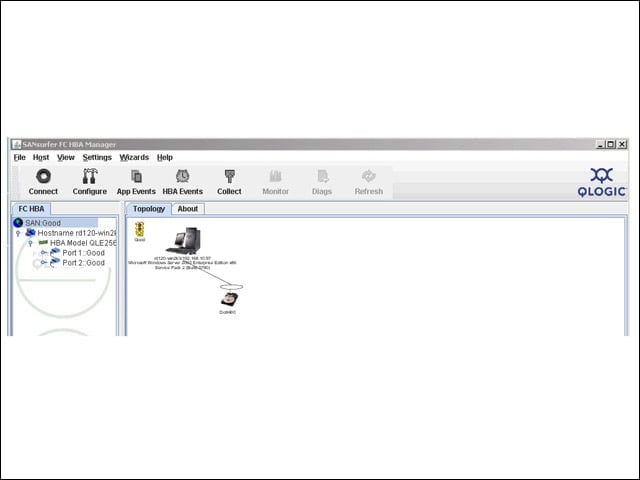Image resolution: width=640 pixels, height=480 pixels.
Task: Select the host computer in topology view
Action: (x=184, y=240)
